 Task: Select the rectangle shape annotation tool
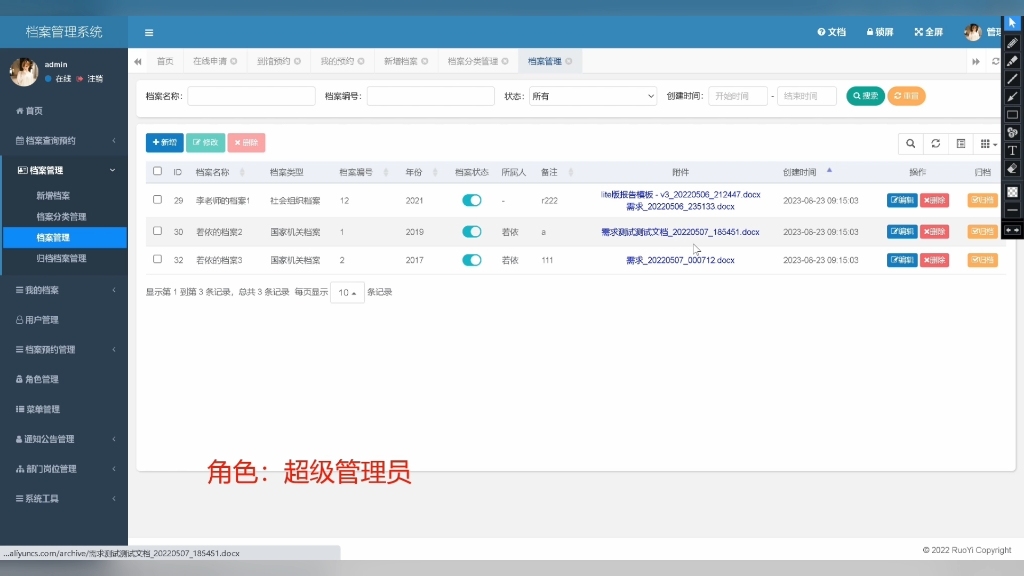point(1012,115)
